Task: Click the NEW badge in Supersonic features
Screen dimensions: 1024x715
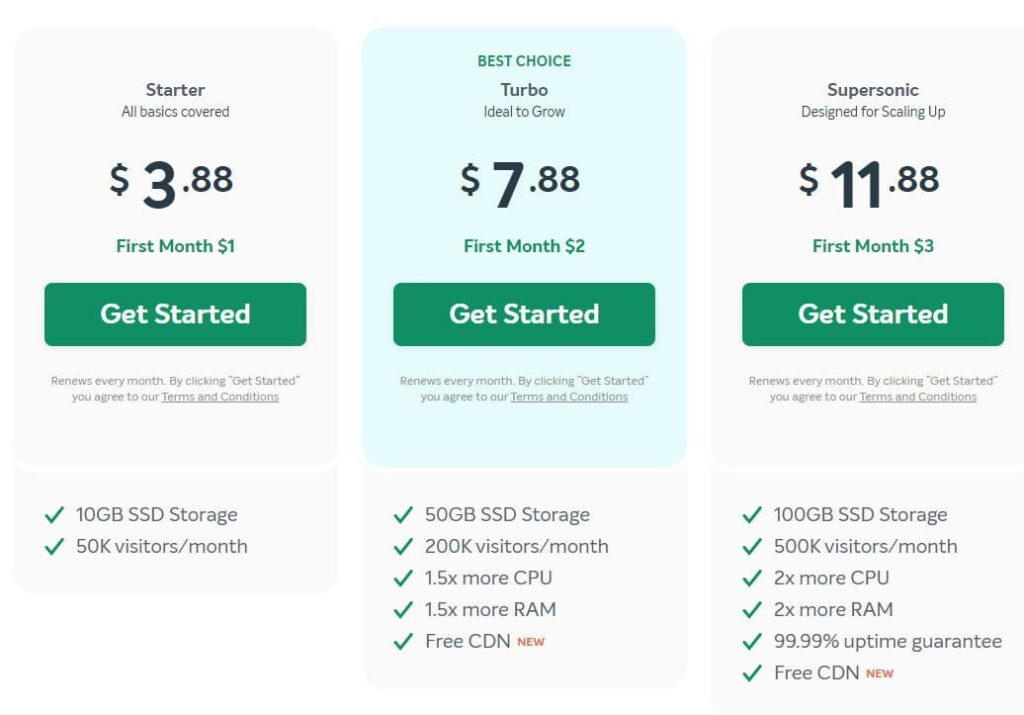Action: [879, 673]
